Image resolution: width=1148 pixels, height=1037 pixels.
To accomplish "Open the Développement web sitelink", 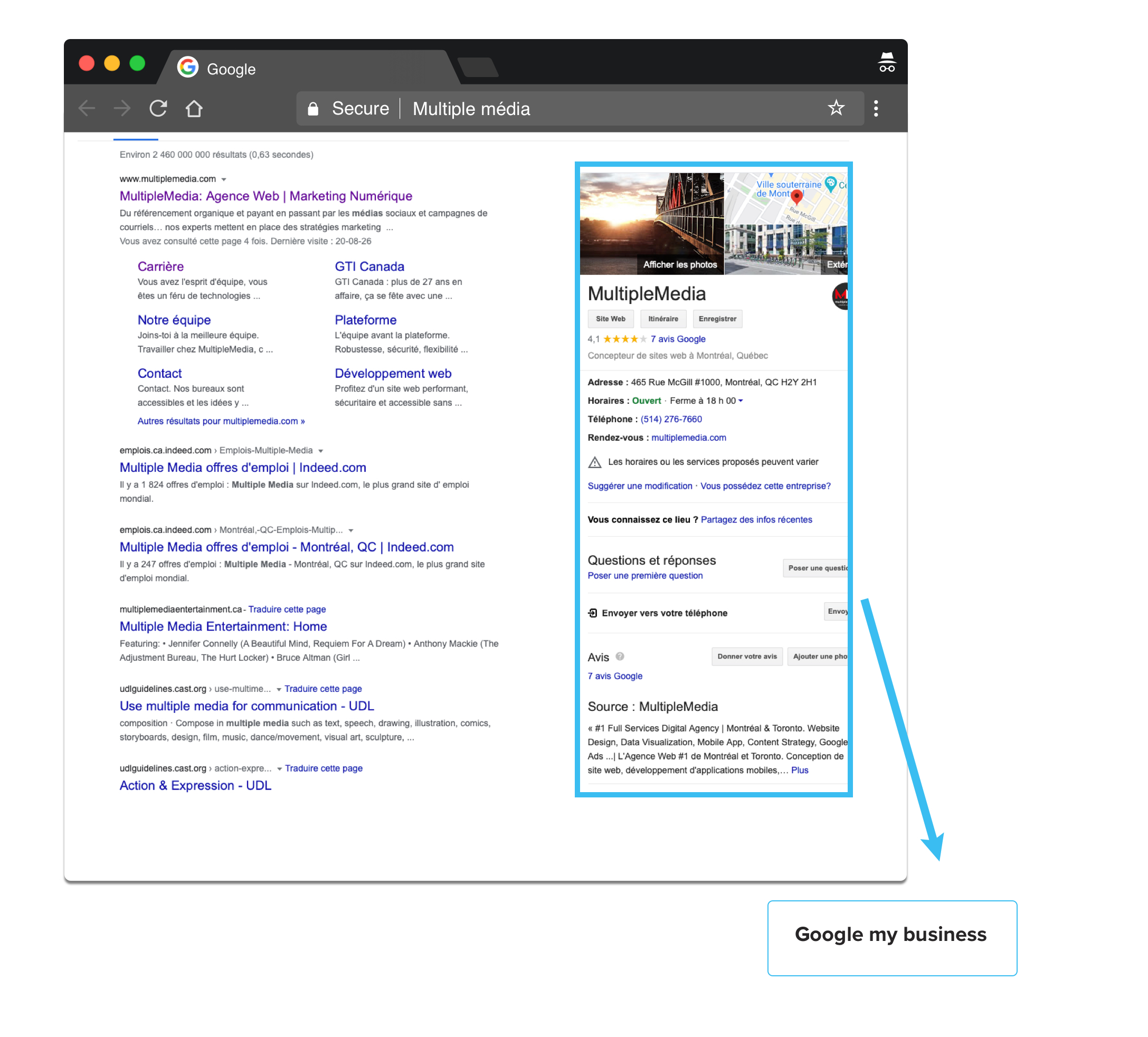I will point(392,374).
